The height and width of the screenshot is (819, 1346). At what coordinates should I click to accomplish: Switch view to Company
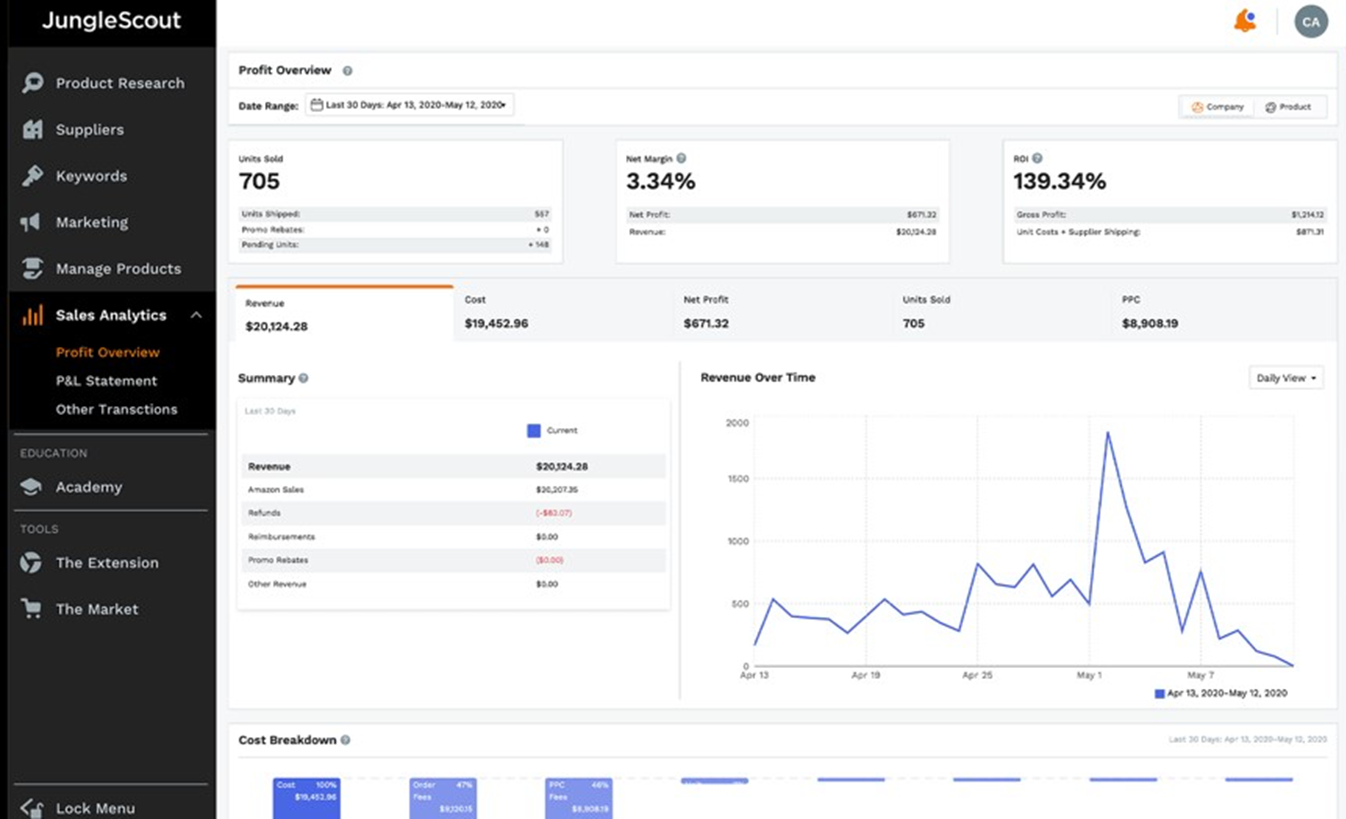click(1217, 107)
